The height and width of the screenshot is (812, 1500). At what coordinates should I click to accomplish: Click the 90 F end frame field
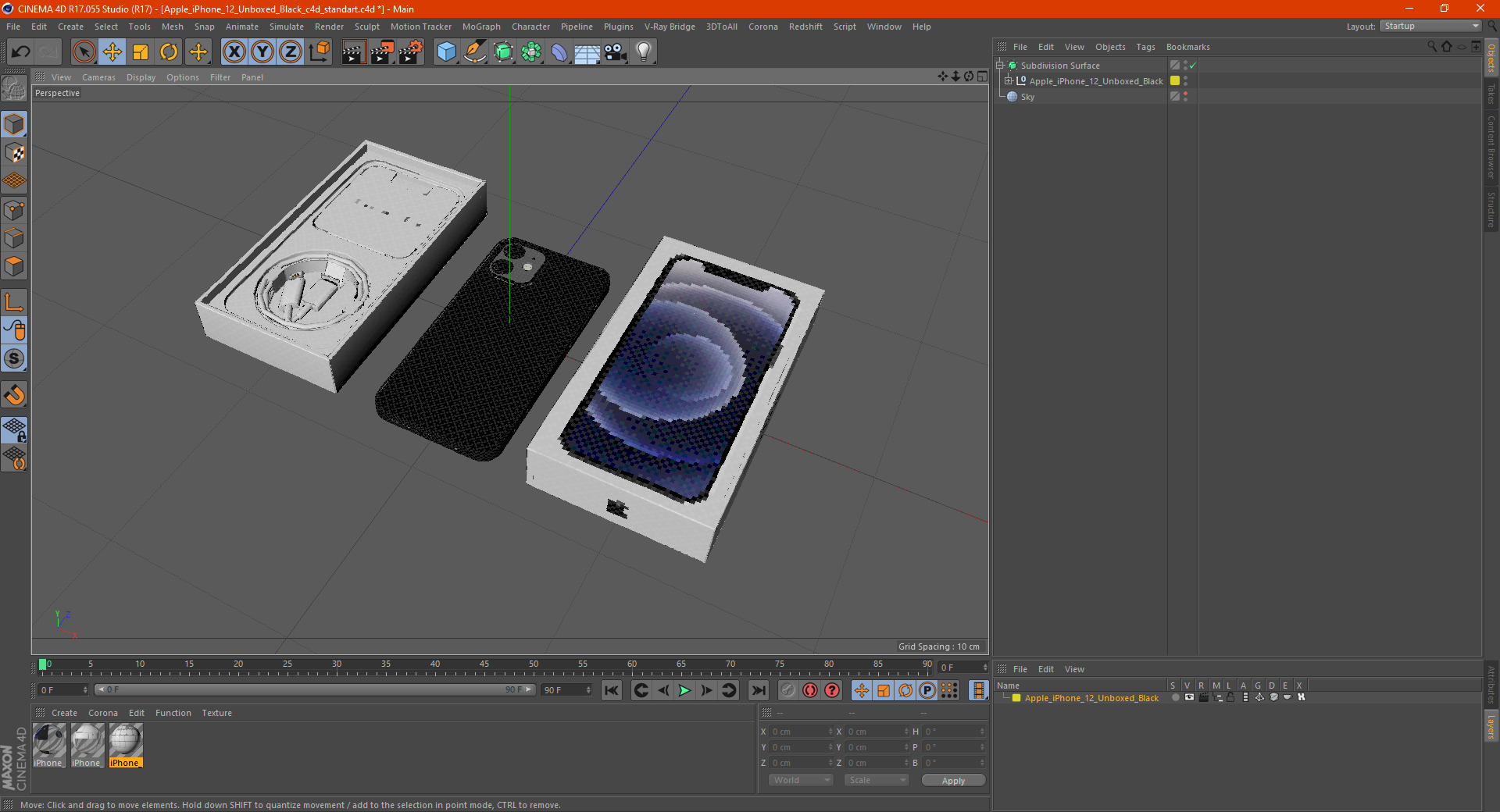(x=567, y=690)
